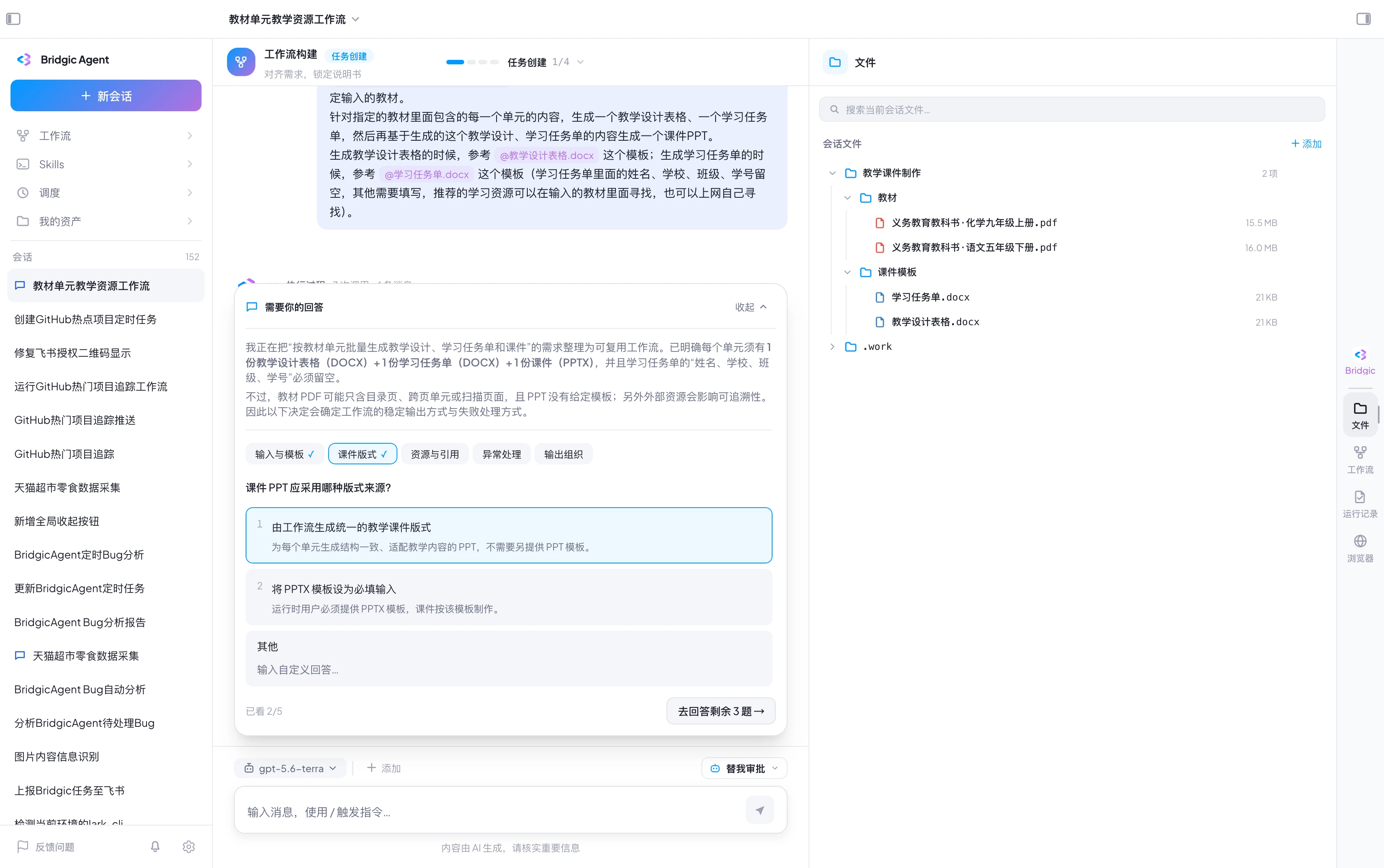The width and height of the screenshot is (1384, 868).
Task: Click the .work folder icon
Action: [851, 347]
